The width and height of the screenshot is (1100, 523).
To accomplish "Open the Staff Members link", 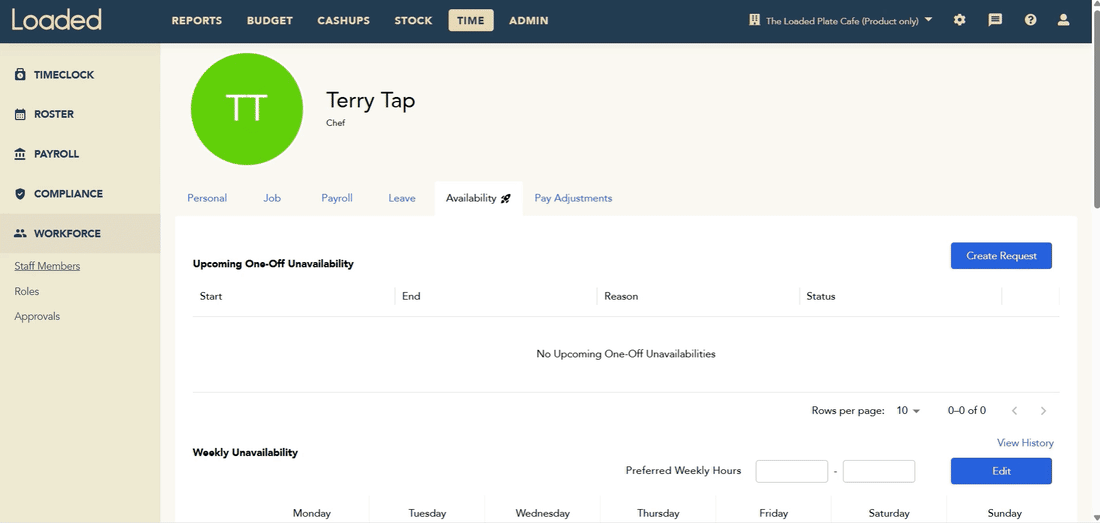I will [x=47, y=266].
